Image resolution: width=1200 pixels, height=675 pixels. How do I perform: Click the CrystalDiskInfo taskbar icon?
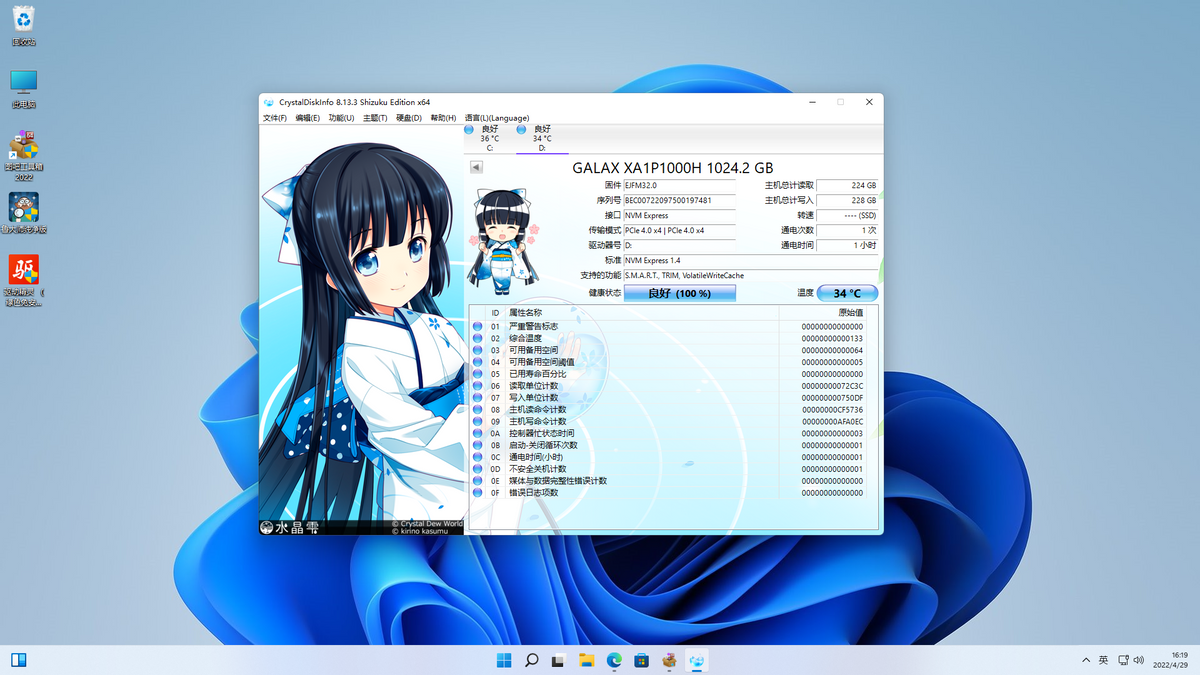[697, 660]
